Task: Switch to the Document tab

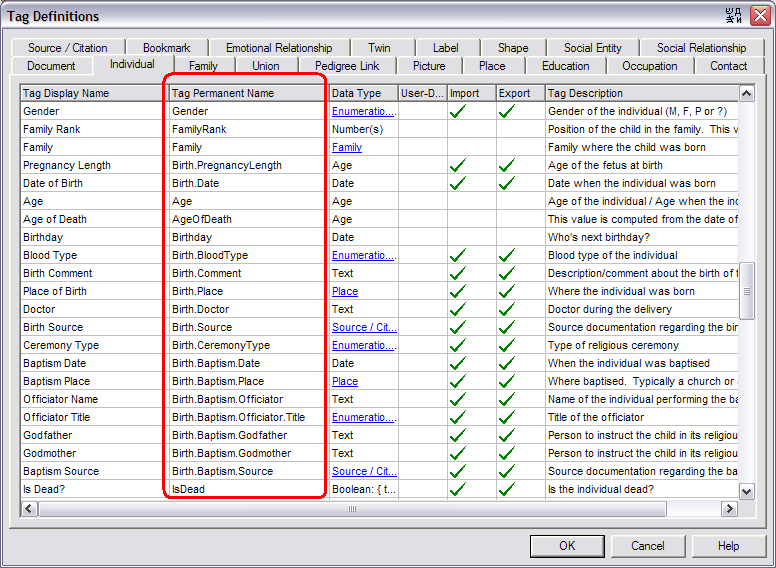Action: pos(51,66)
